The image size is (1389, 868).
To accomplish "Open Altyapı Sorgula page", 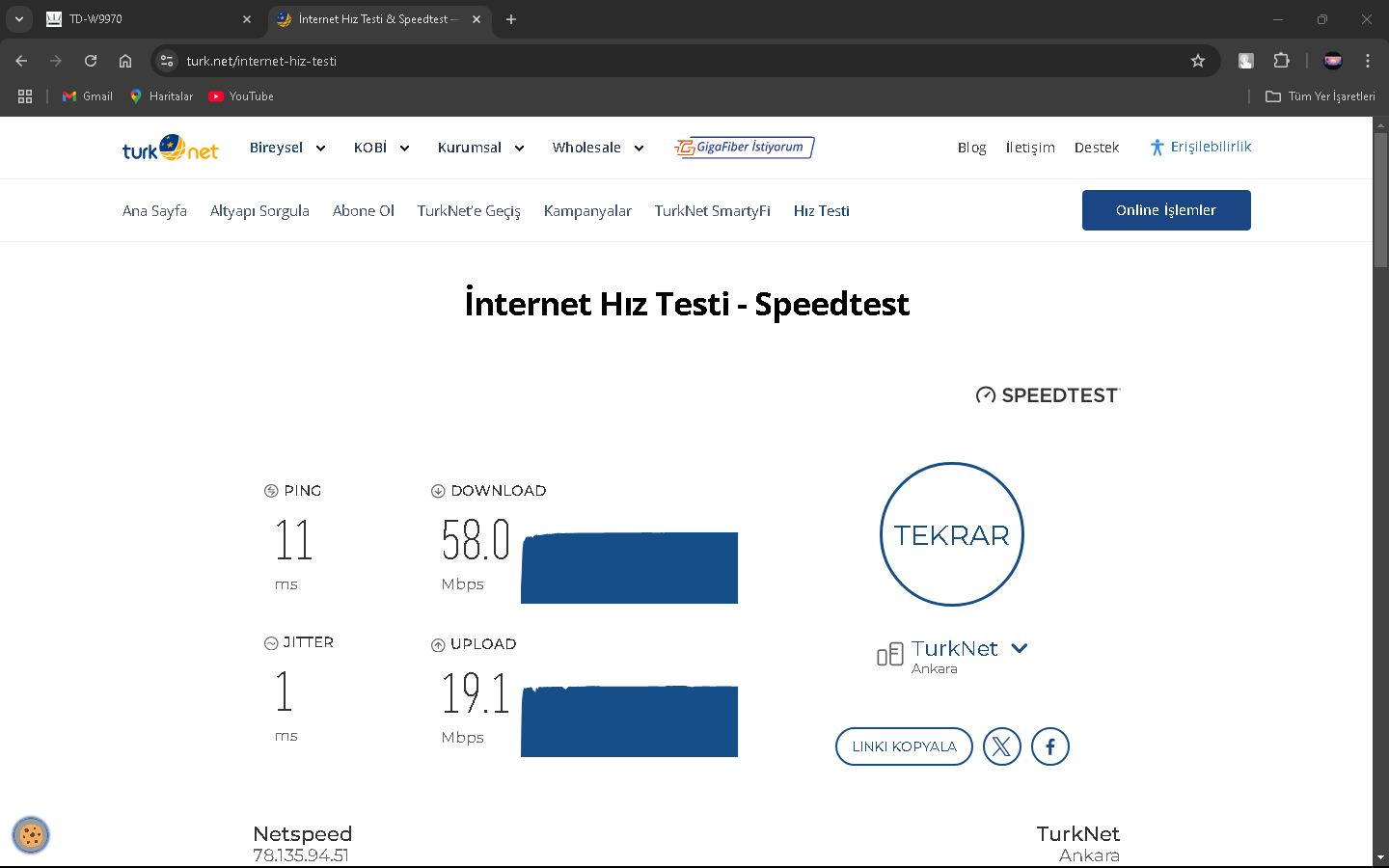I will [x=259, y=210].
